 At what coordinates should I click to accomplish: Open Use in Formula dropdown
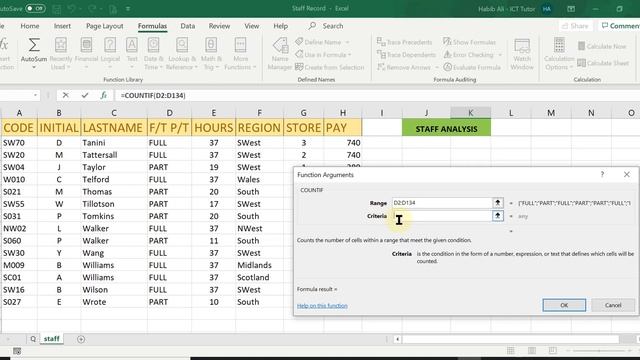point(325,54)
